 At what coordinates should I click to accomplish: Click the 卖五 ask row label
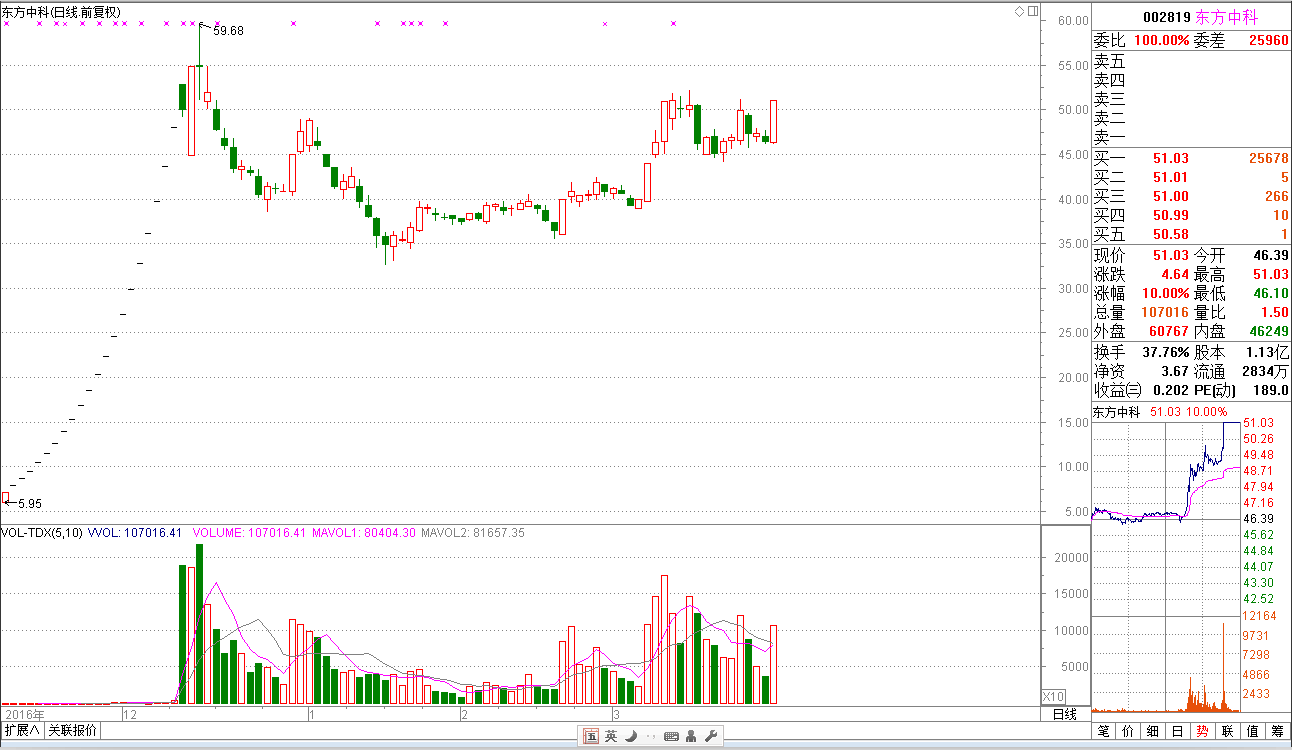tap(1110, 62)
